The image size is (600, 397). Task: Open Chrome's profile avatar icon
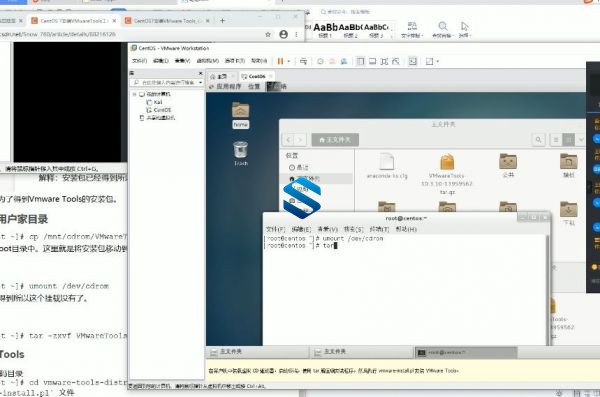[x=284, y=34]
